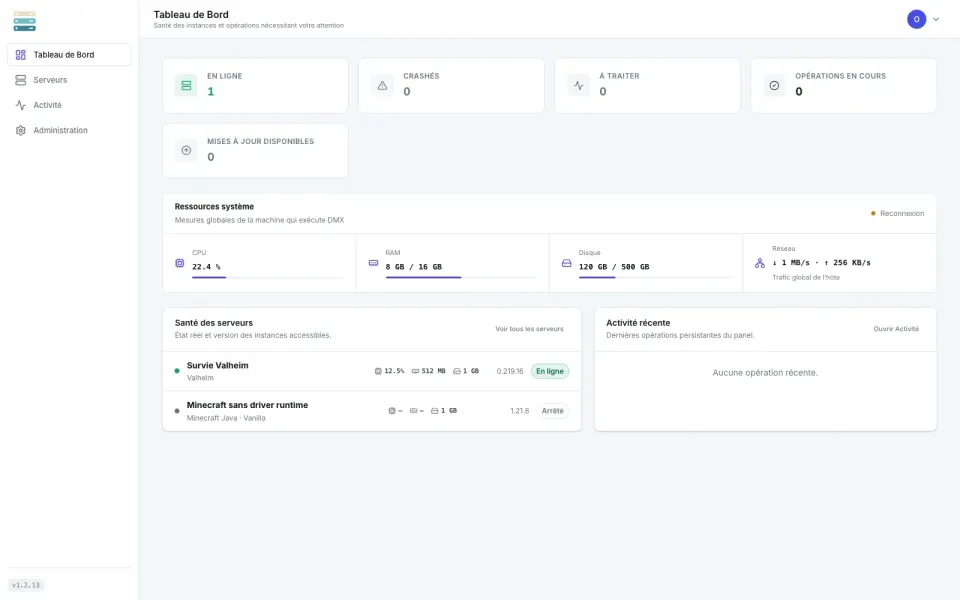Viewport: 960px width, 600px height.
Task: Click the user avatar with letter O
Action: tap(917, 19)
